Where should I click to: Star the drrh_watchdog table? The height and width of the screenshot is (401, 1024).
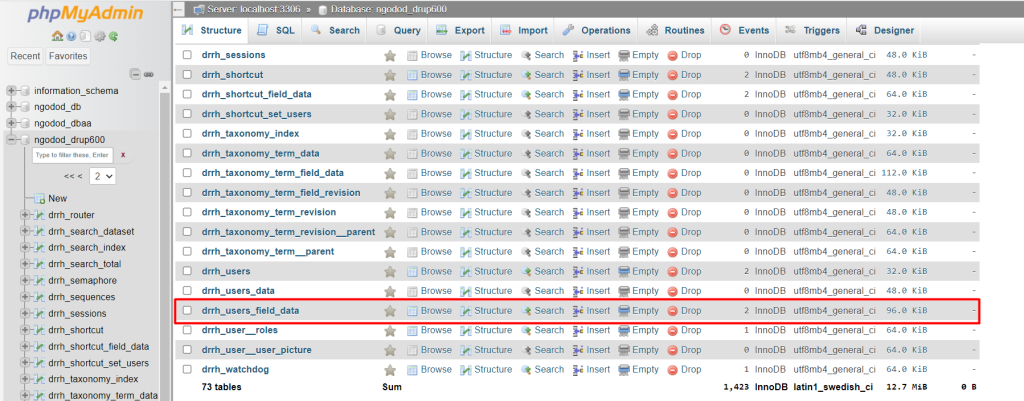coord(390,370)
